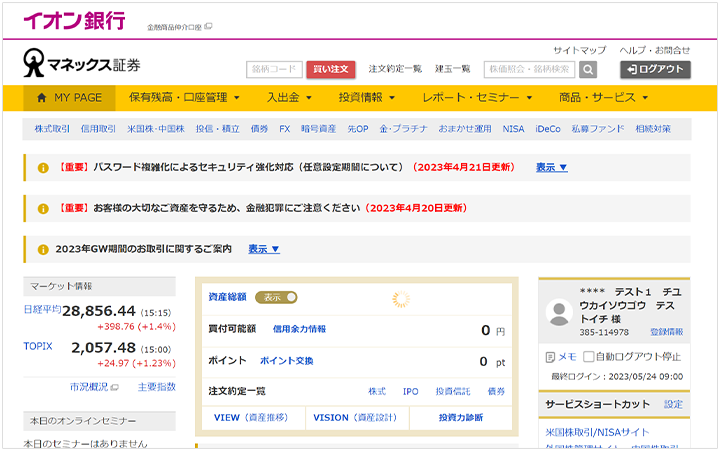
Task: Expand the 保有残高・口座管理 menu
Action: pyautogui.click(x=184, y=97)
